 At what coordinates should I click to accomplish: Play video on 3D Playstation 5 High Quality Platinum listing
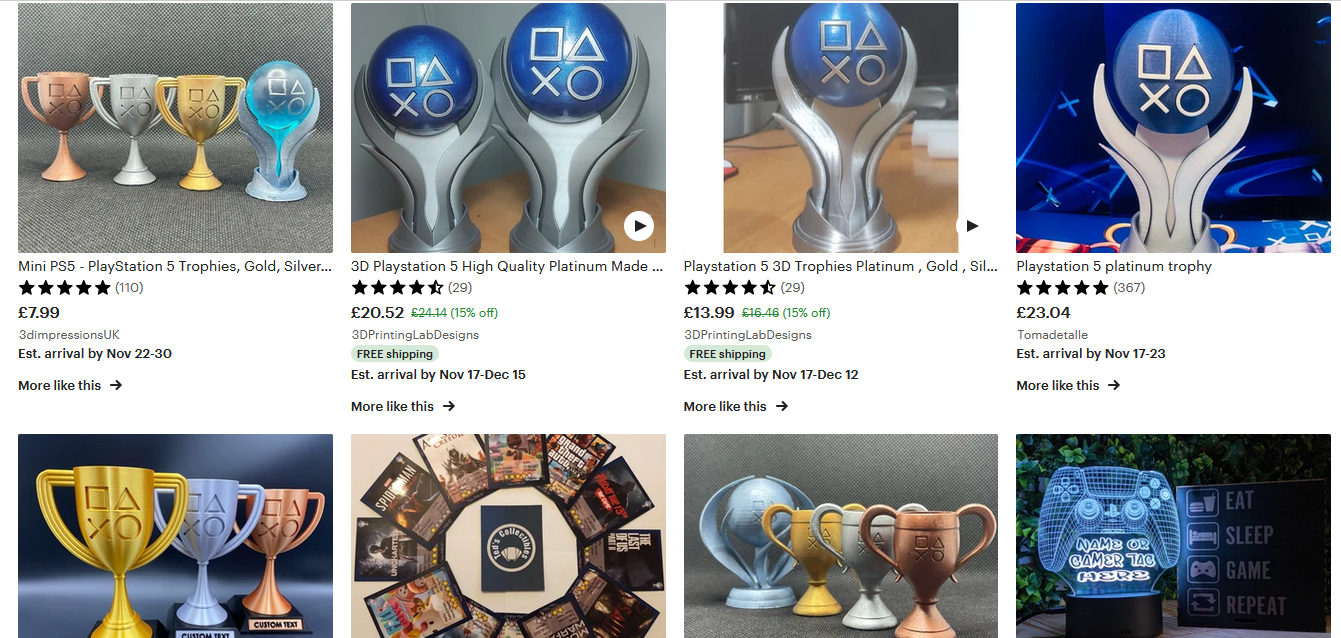pyautogui.click(x=639, y=226)
